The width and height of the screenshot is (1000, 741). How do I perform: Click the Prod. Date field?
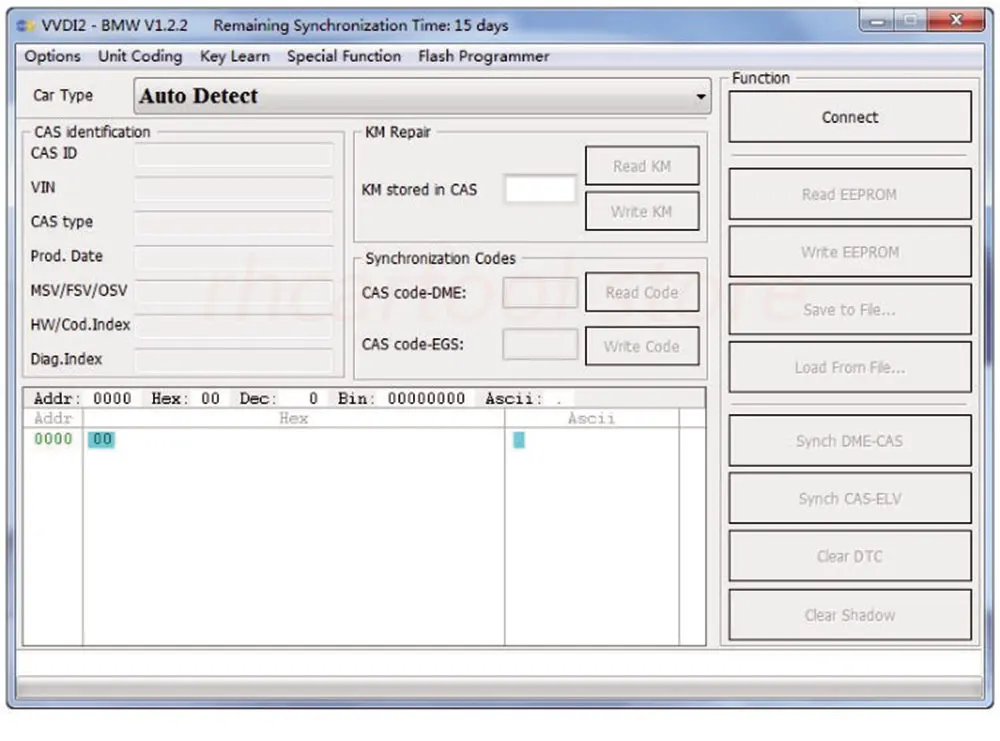click(x=233, y=257)
